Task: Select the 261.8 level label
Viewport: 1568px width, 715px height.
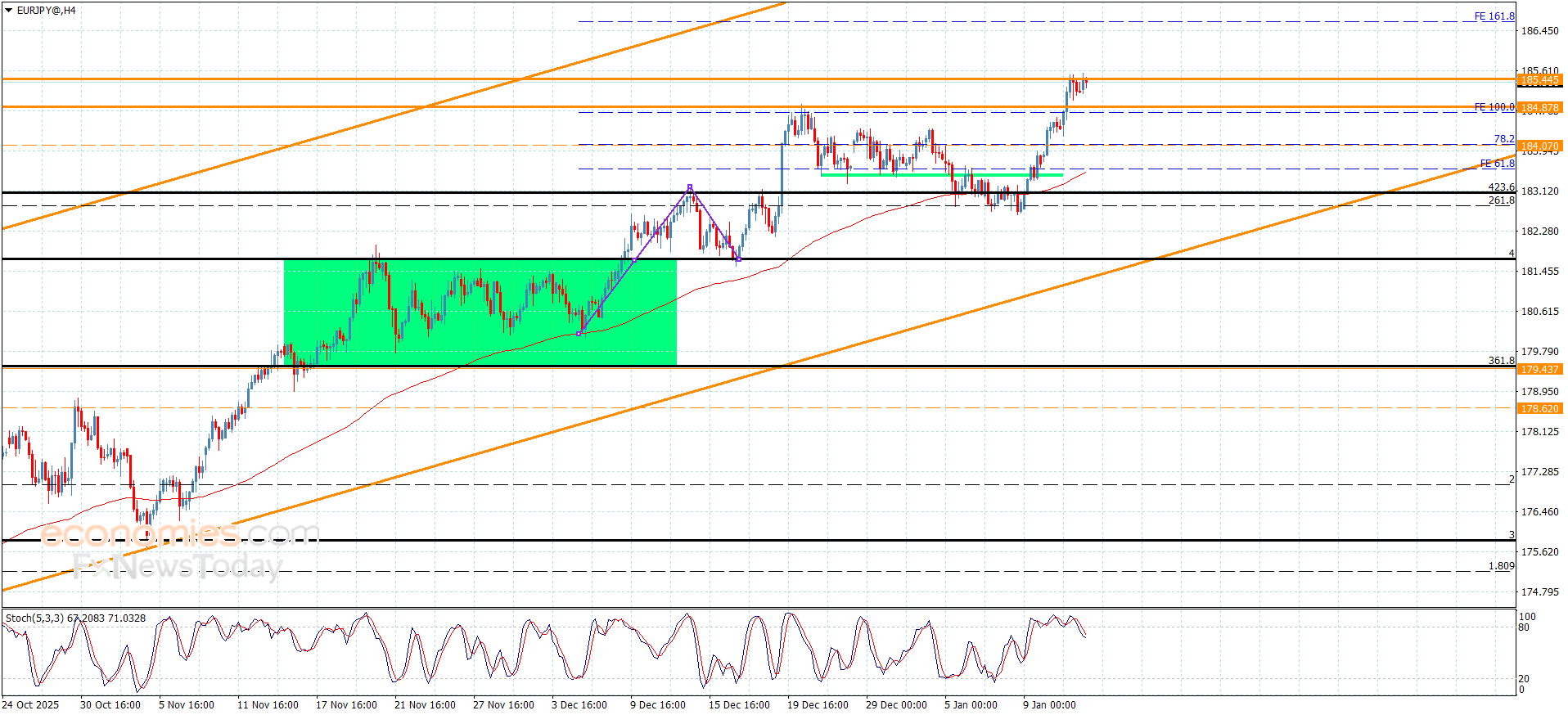Action: click(1502, 200)
